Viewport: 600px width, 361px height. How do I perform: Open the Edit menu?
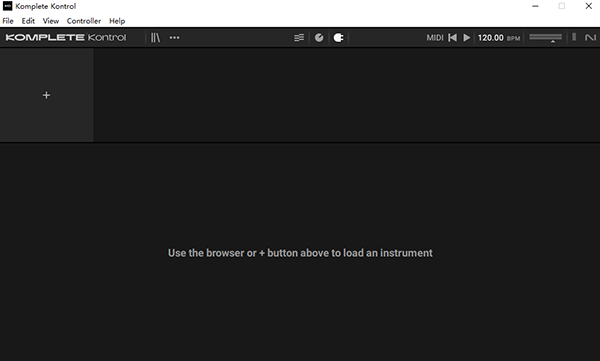click(28, 21)
